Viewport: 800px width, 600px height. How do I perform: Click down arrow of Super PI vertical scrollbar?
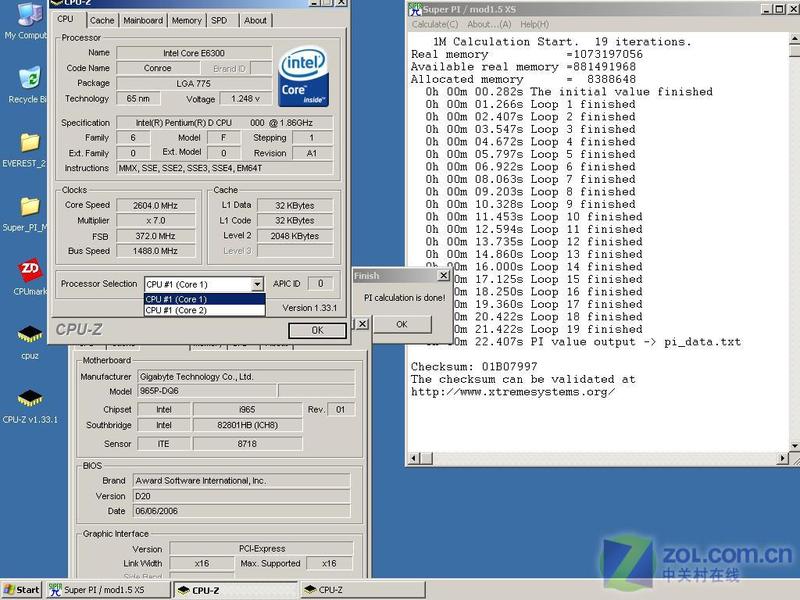(x=795, y=446)
